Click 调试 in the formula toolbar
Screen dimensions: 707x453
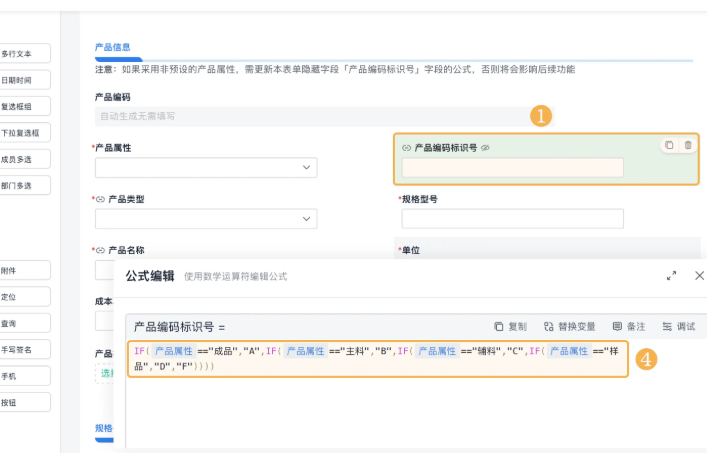pyautogui.click(x=679, y=326)
